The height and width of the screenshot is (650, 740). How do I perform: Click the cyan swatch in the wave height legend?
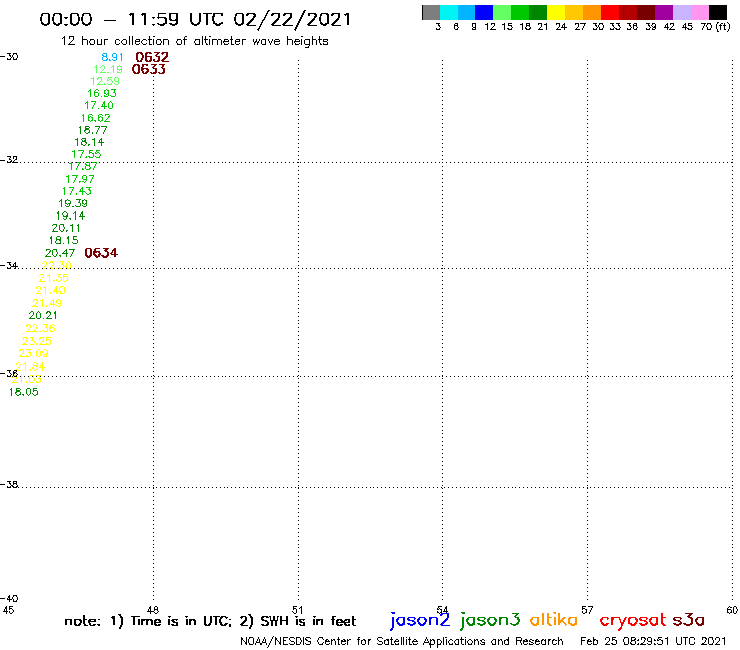click(449, 12)
